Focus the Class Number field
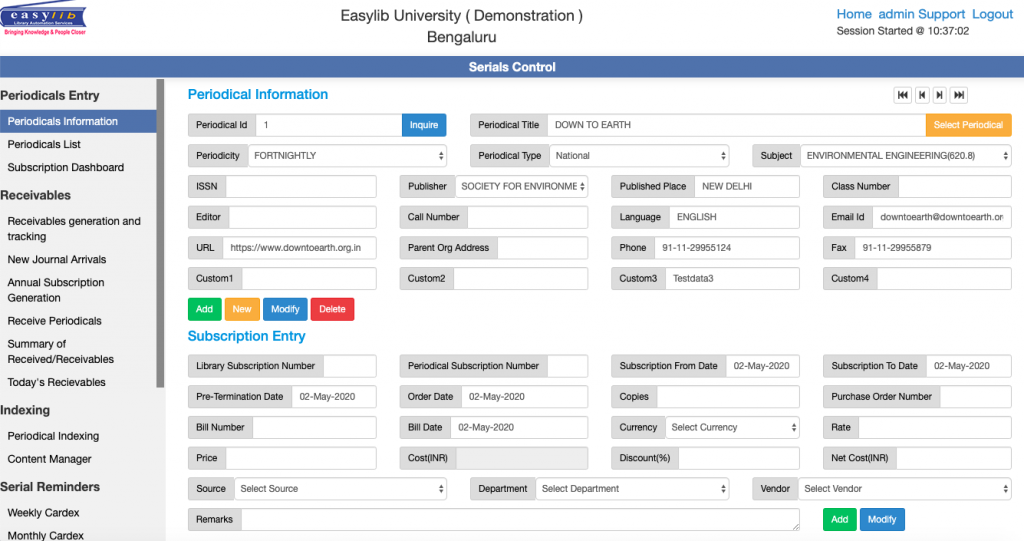Image resolution: width=1024 pixels, height=541 pixels. point(955,186)
